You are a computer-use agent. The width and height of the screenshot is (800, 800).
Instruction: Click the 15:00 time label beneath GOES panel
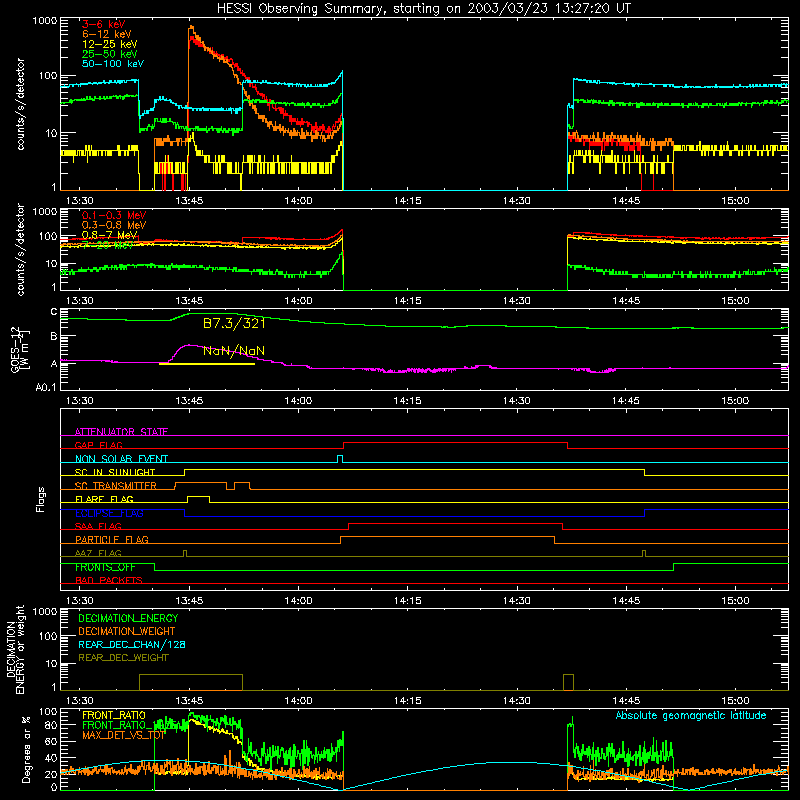[x=735, y=401]
